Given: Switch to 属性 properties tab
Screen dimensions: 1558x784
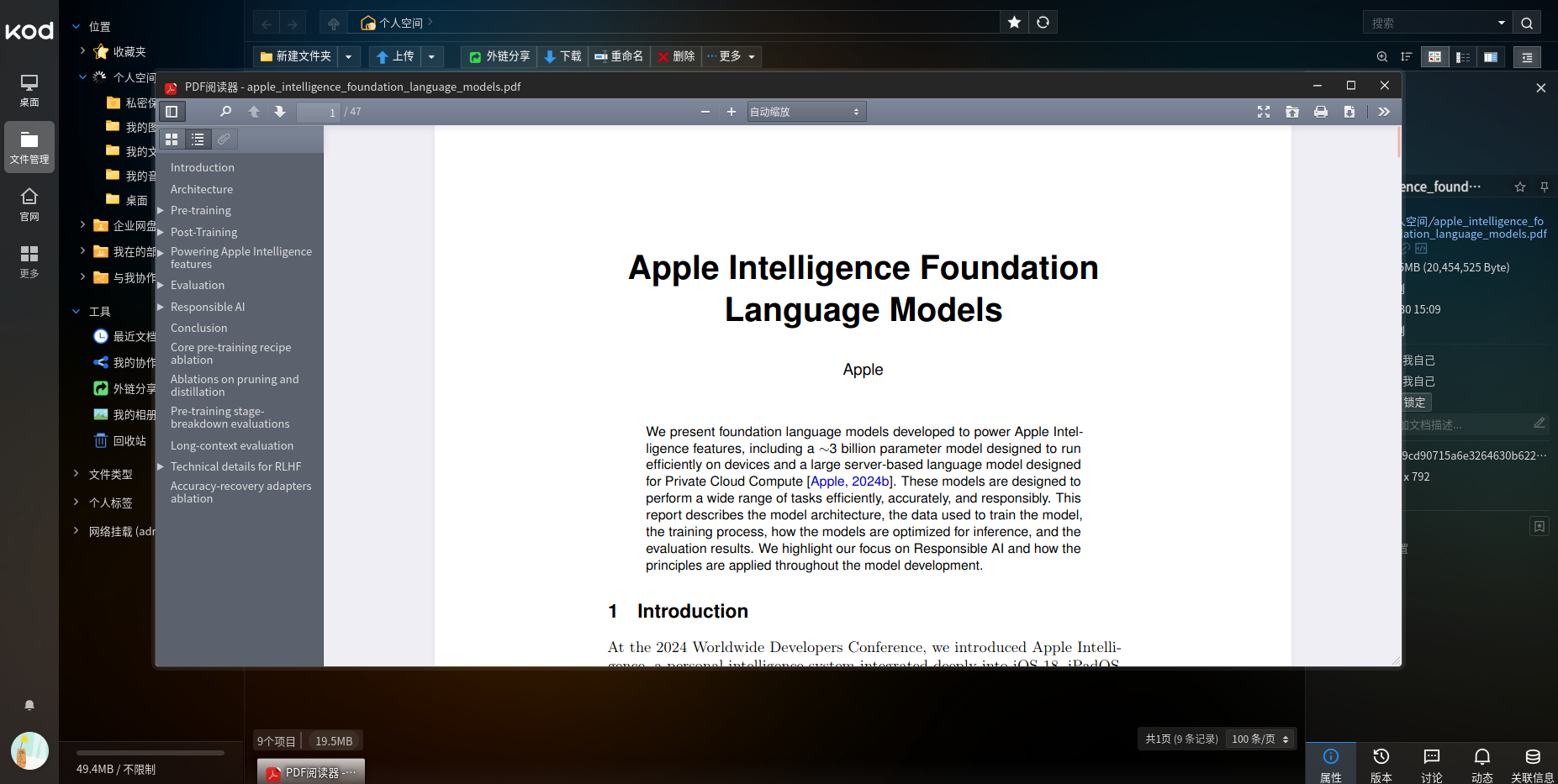Looking at the screenshot, I should (1331, 764).
